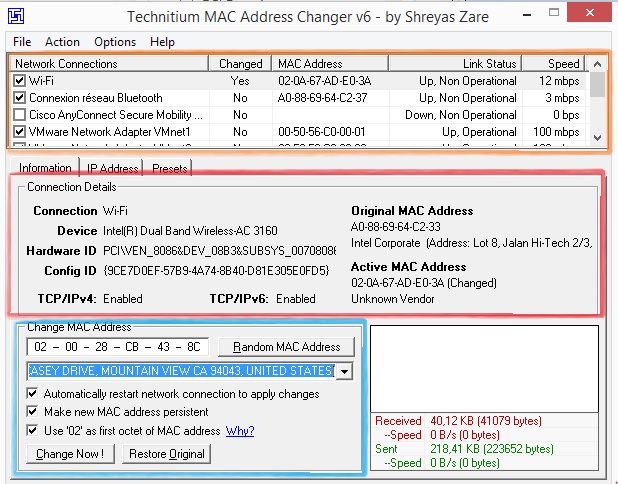Check the Cisco AnyConnect Secure Mobility checkbox

[x=19, y=115]
